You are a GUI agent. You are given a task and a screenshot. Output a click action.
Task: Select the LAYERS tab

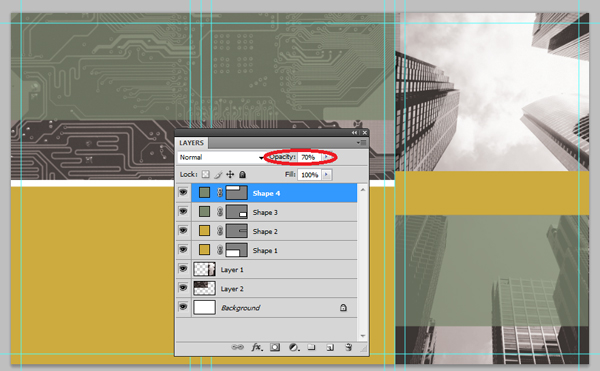[192, 143]
